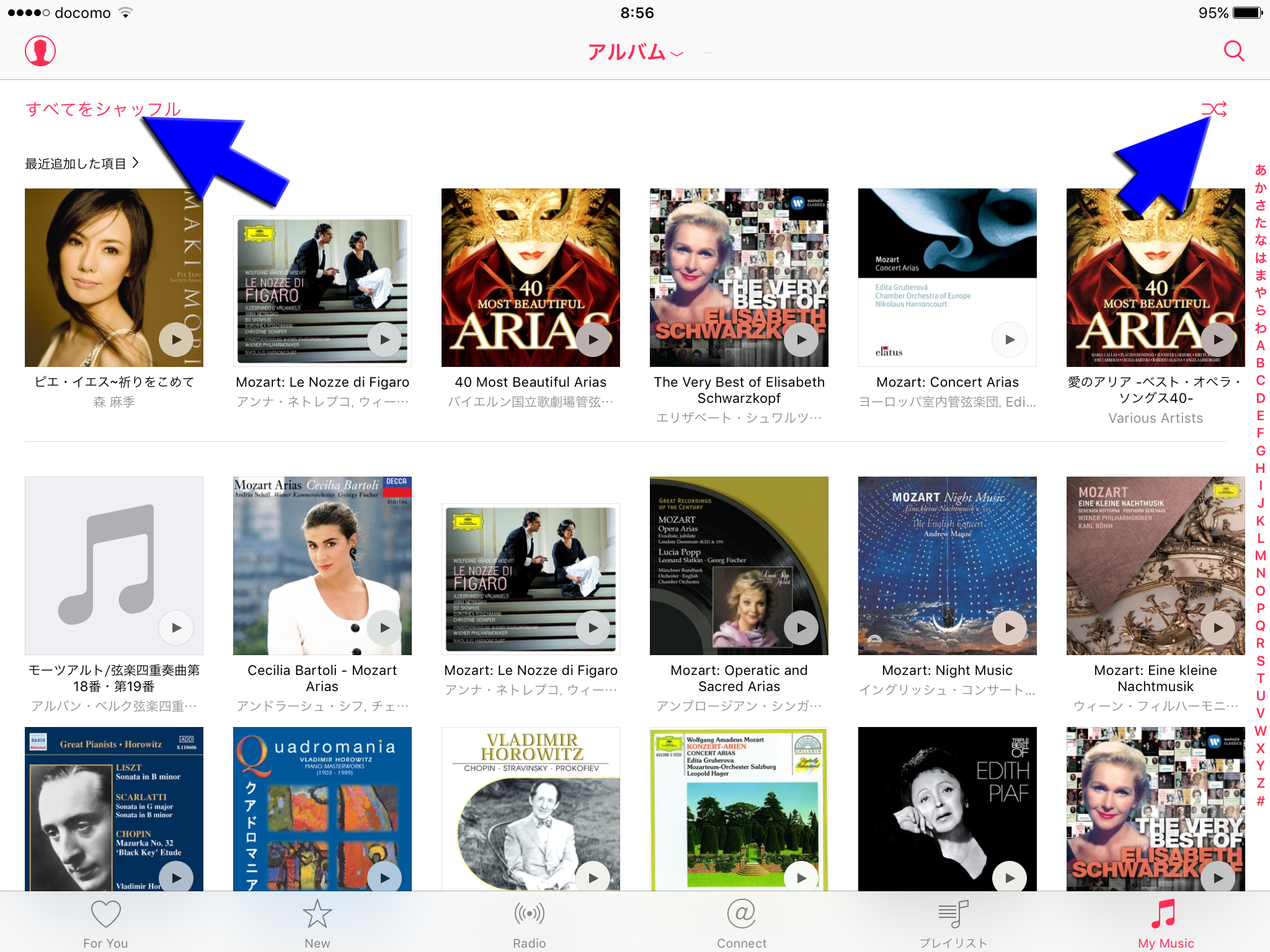
Task: Open search with the magnifier icon
Action: click(x=1234, y=51)
